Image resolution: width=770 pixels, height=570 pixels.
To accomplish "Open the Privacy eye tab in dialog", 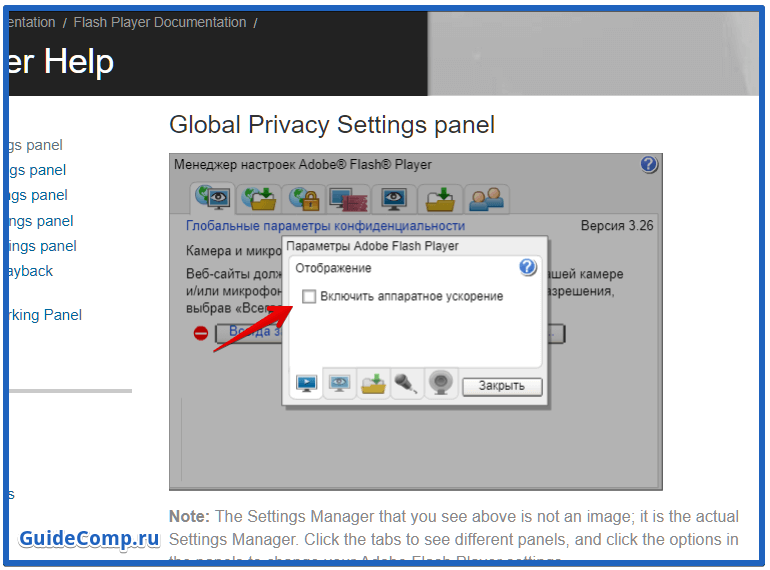I will (x=339, y=383).
